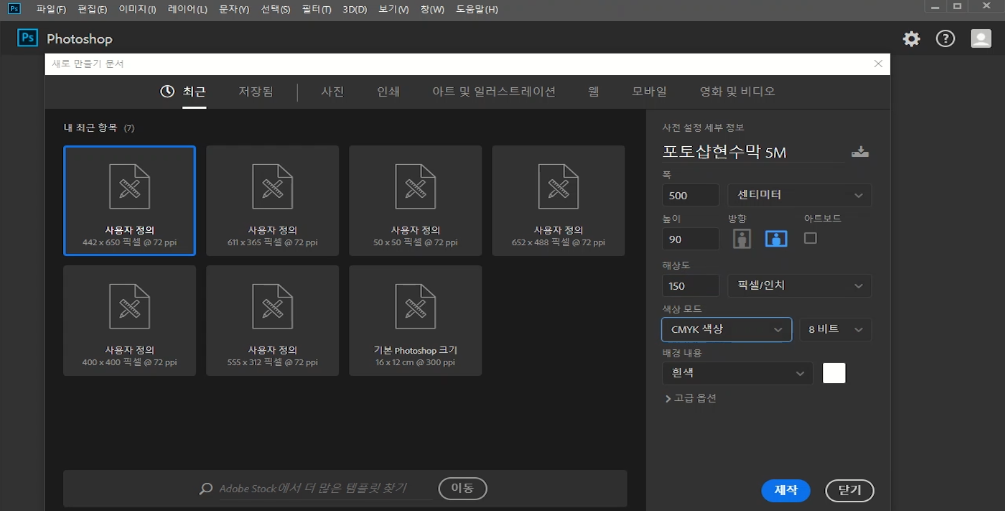Click the 사전 설정 세부 정보 heading

[703, 128]
